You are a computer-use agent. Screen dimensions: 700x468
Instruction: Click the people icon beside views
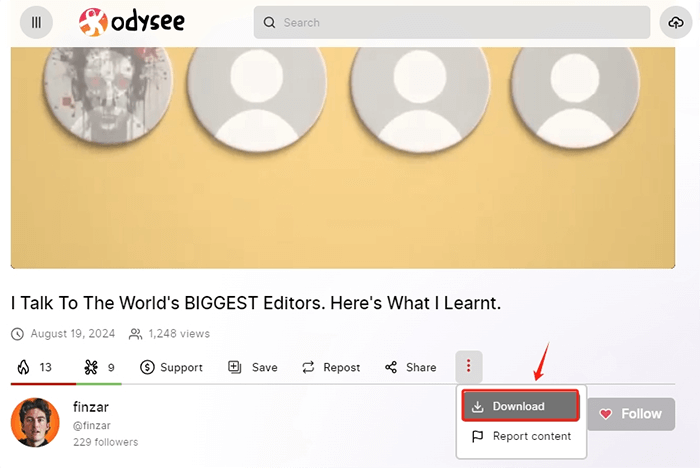(x=135, y=334)
